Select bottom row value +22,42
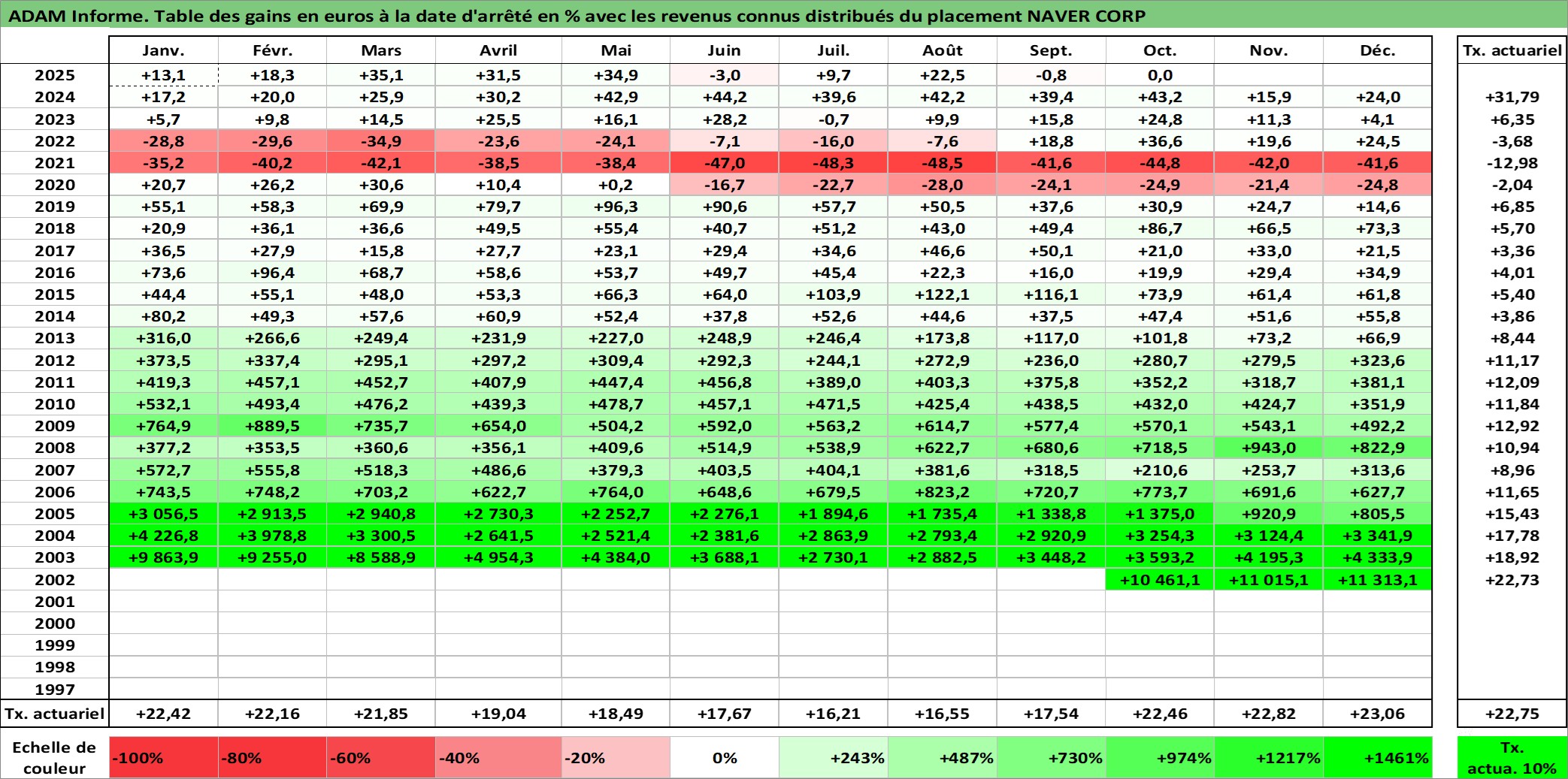This screenshot has height=779, width=1568. click(163, 714)
